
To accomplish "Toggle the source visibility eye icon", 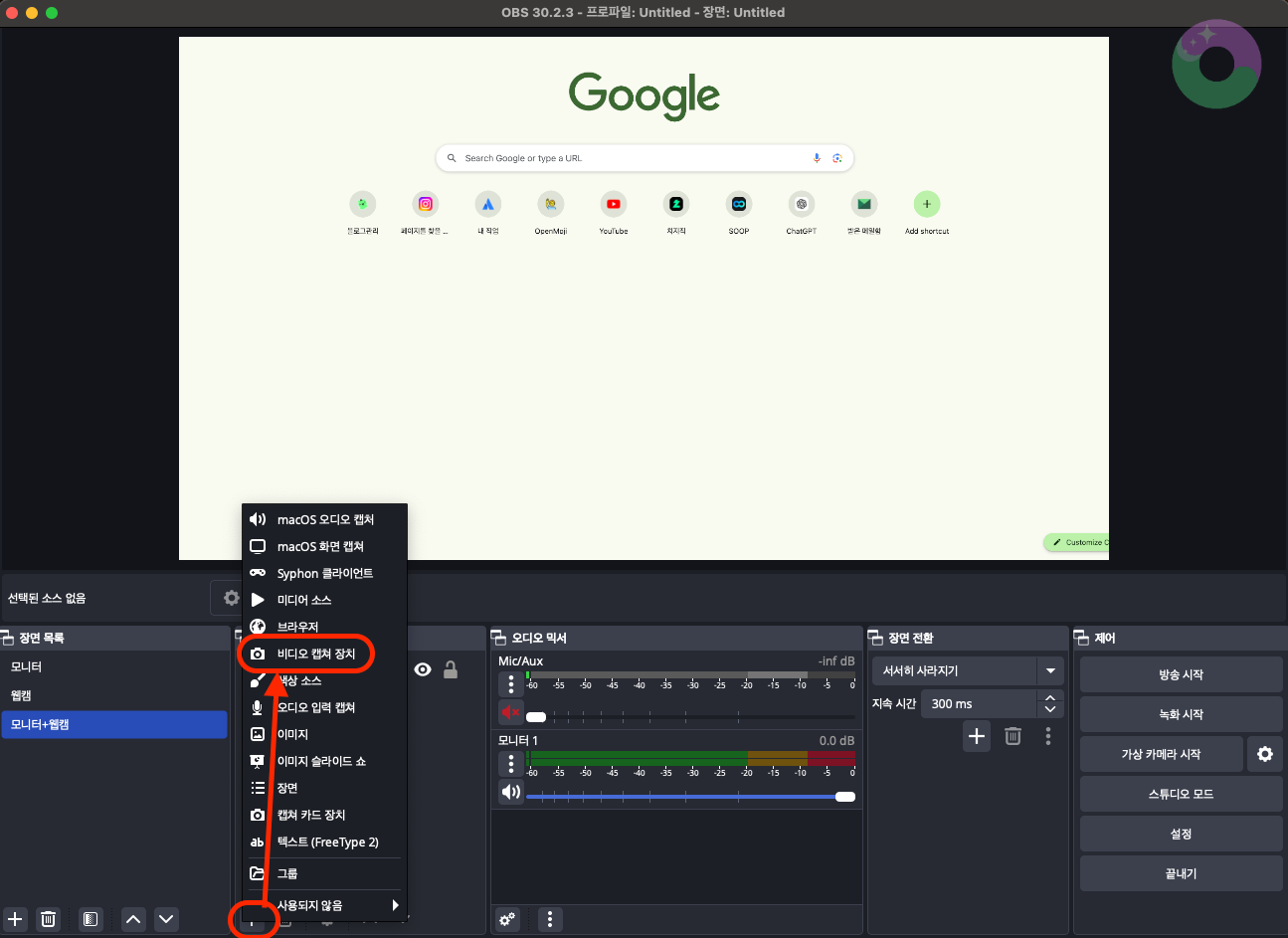I will click(423, 669).
